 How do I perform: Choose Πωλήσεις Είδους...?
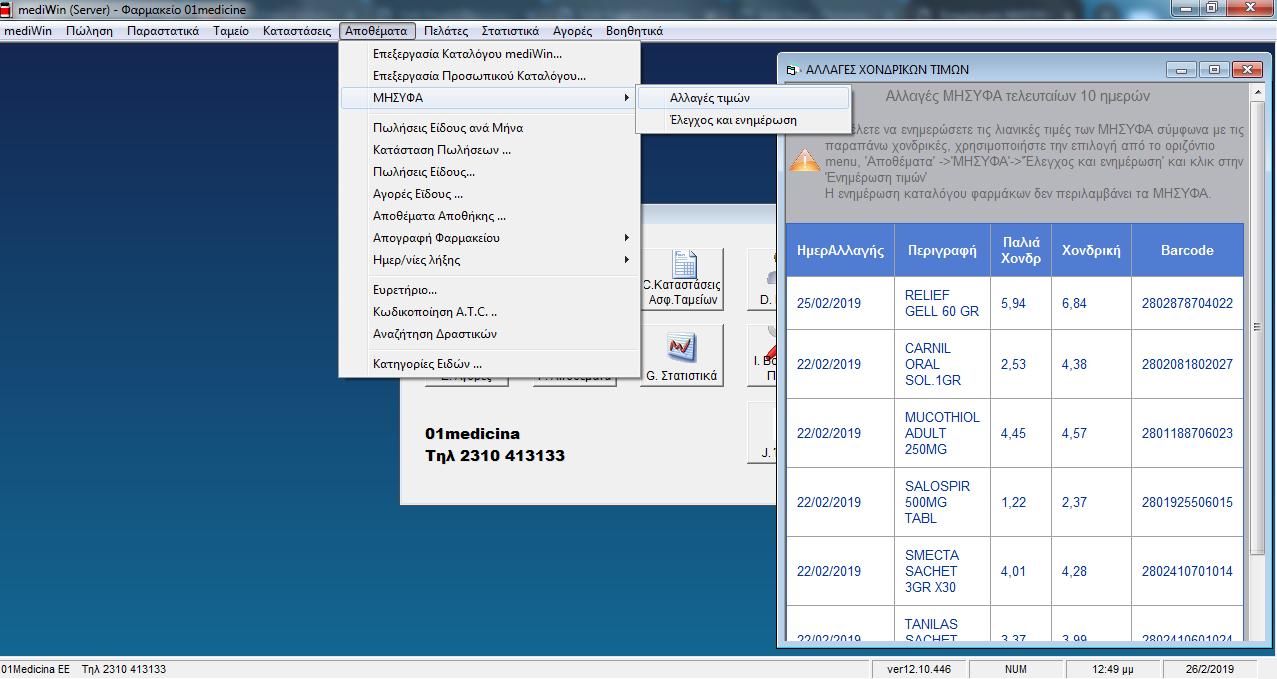click(490, 172)
